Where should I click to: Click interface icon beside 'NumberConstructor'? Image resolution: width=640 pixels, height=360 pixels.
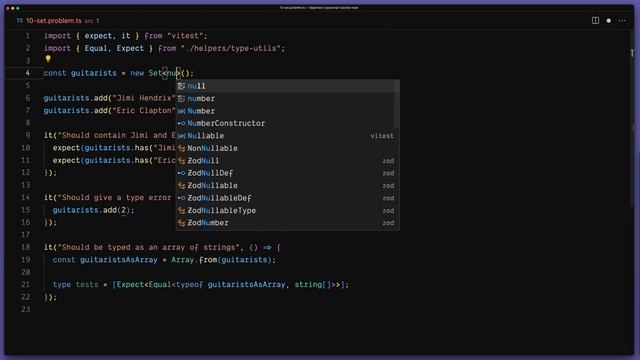[x=182, y=123]
